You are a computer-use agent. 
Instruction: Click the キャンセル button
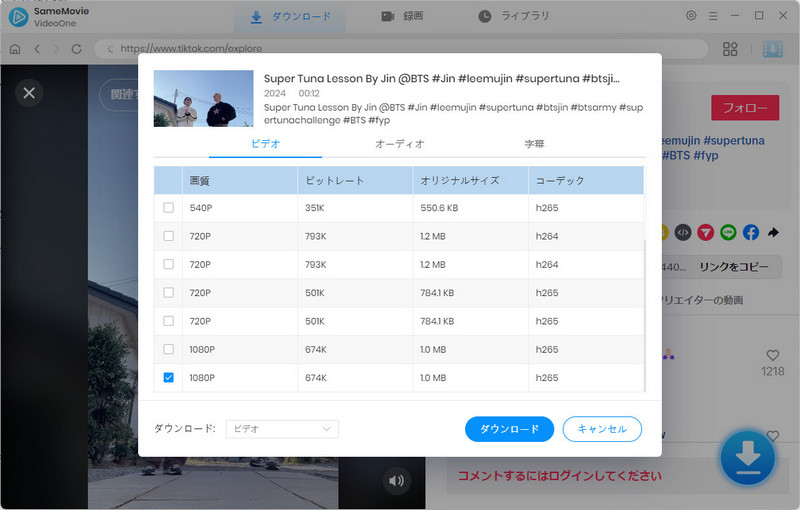pos(602,429)
